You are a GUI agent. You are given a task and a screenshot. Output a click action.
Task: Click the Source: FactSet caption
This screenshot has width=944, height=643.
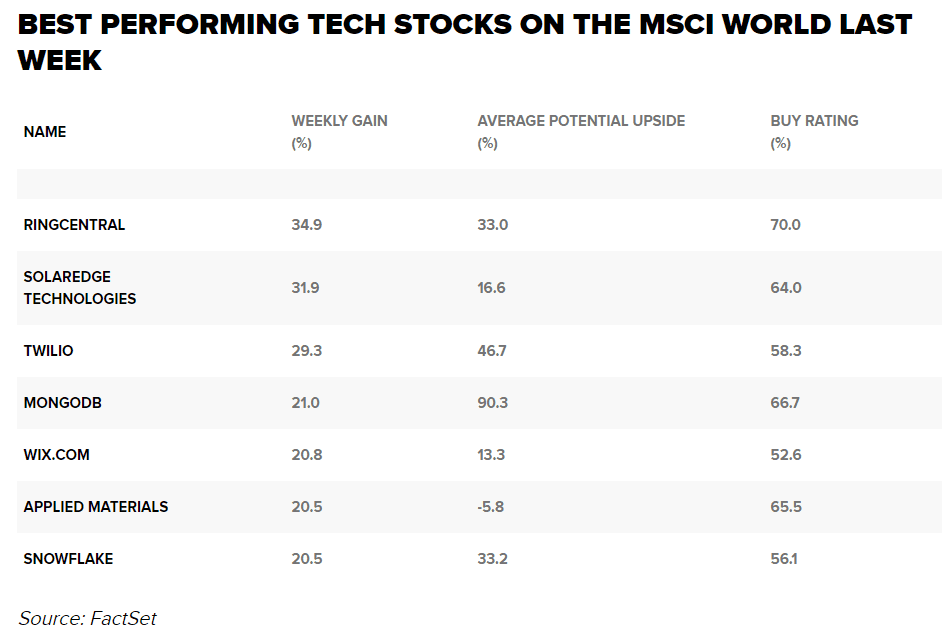click(88, 618)
